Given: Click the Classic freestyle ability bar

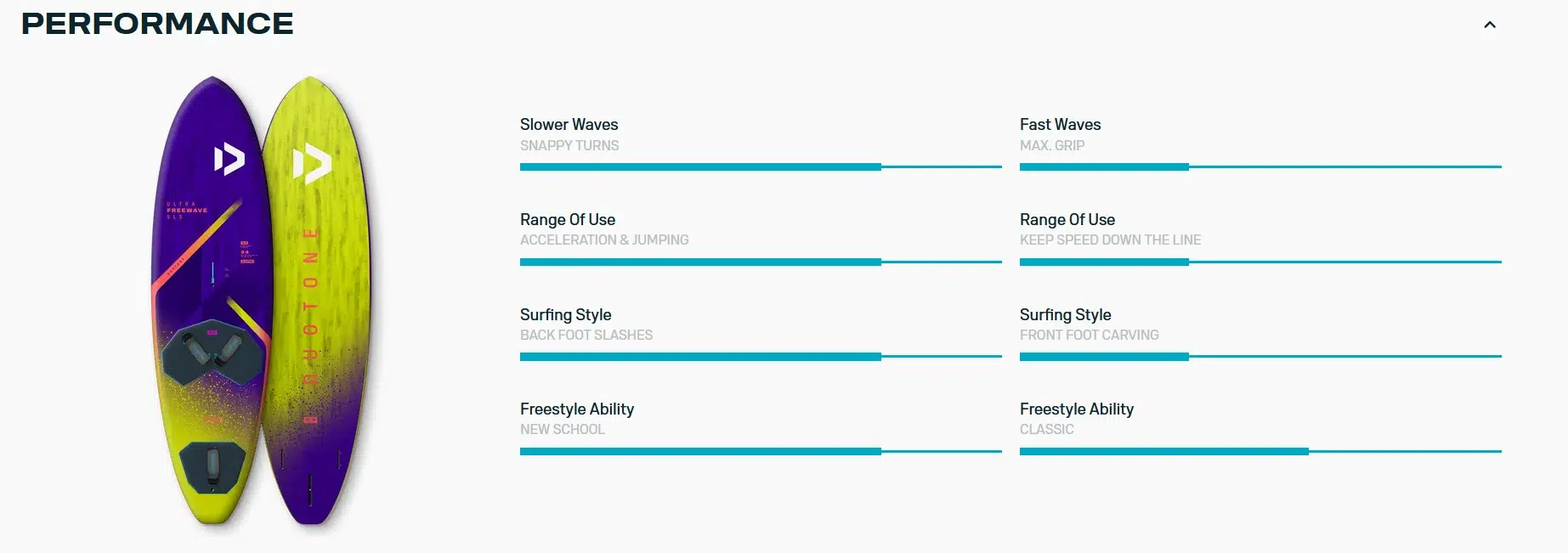Looking at the screenshot, I should (x=1260, y=451).
